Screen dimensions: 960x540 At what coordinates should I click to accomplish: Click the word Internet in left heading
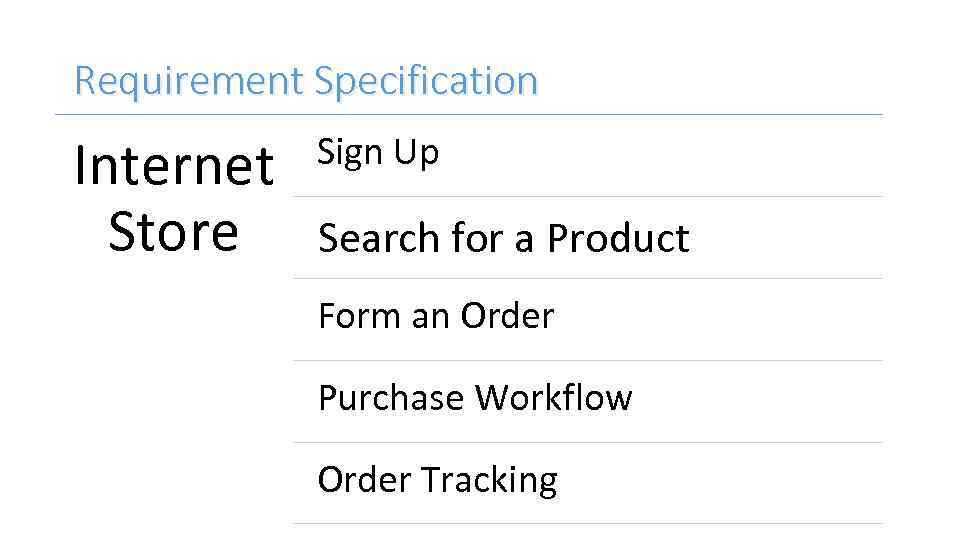tap(174, 167)
